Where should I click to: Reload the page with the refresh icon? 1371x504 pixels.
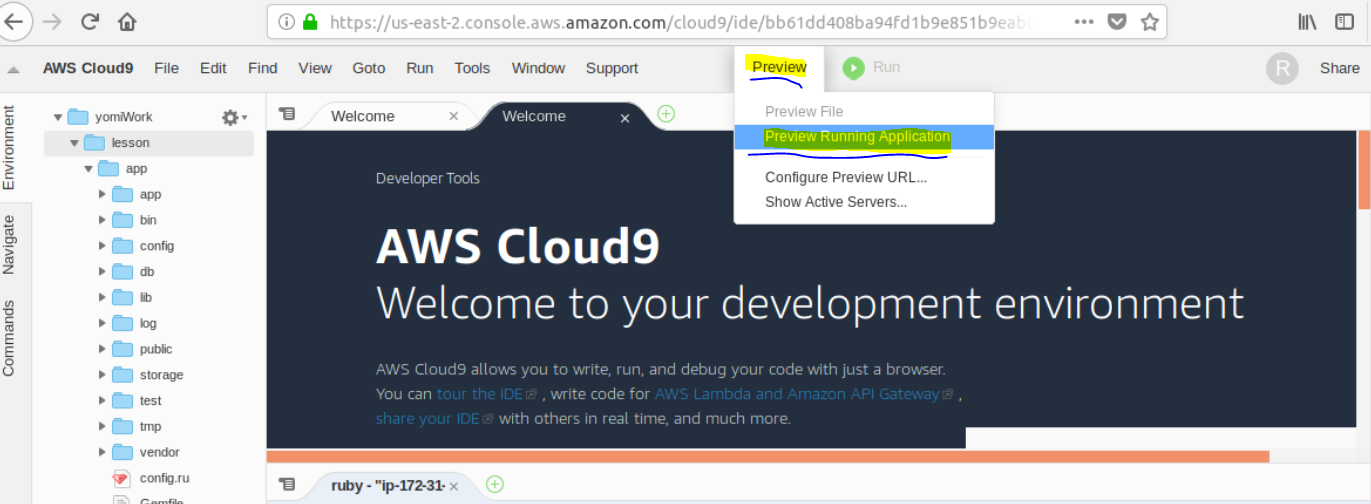pos(90,21)
